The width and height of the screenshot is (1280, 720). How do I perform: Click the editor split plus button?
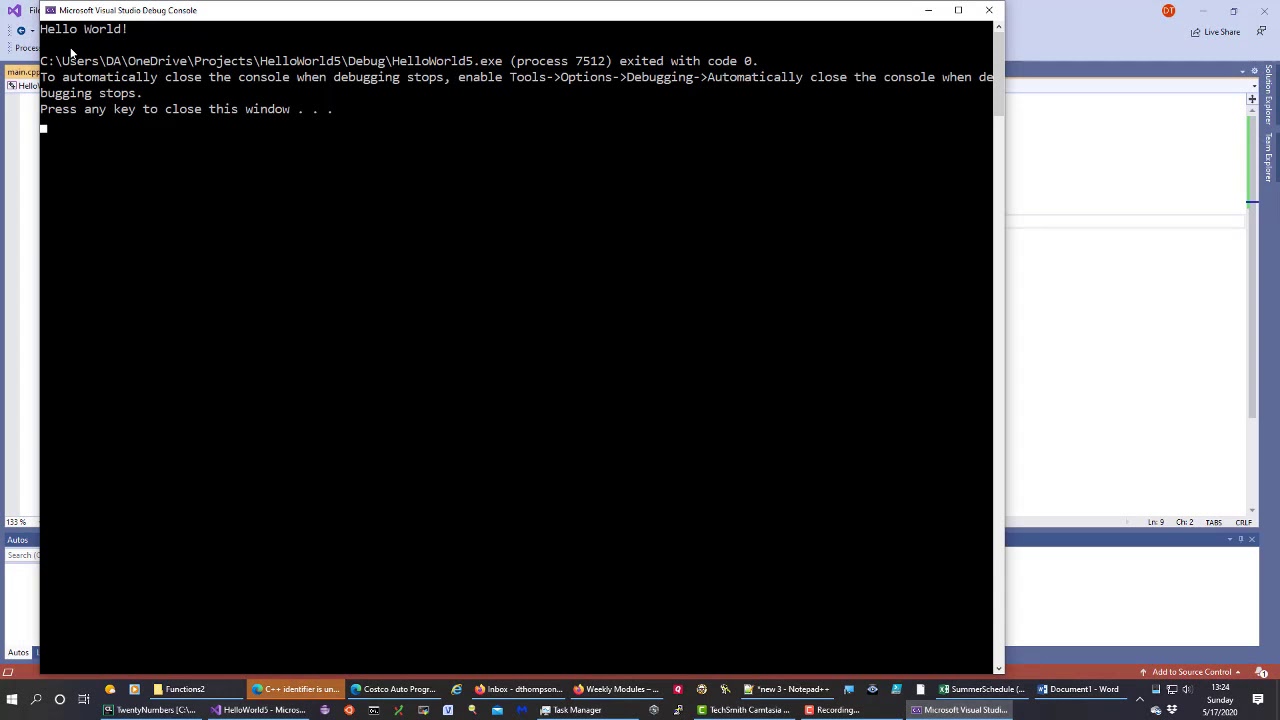pyautogui.click(x=1252, y=99)
